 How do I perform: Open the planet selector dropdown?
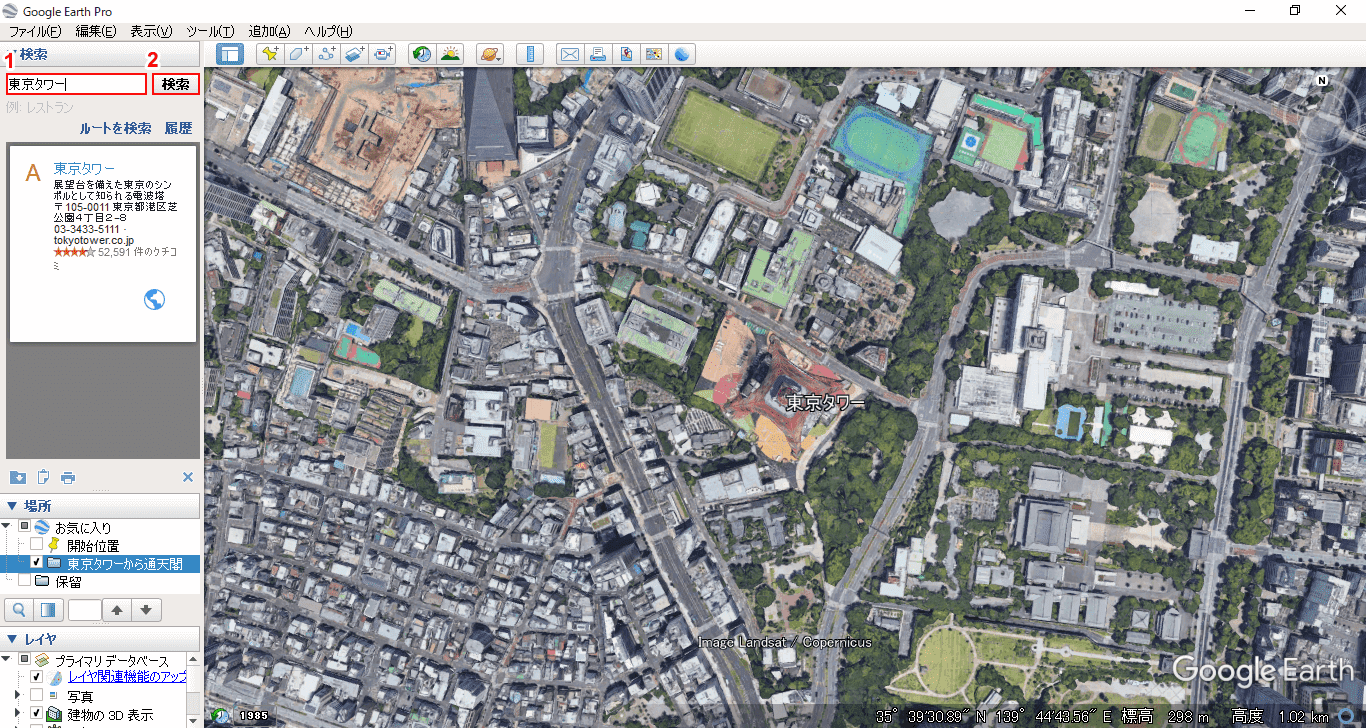pos(490,54)
